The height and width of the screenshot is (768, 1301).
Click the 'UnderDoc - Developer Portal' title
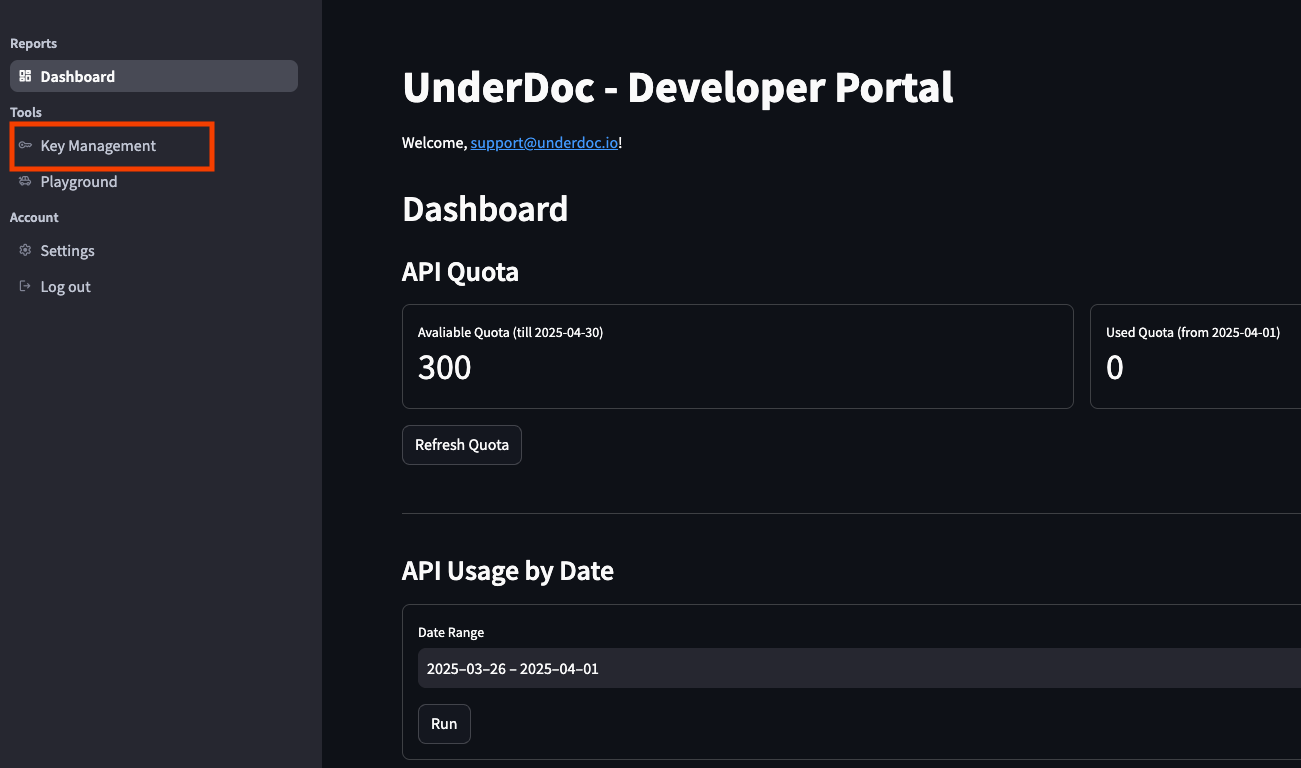[x=678, y=87]
